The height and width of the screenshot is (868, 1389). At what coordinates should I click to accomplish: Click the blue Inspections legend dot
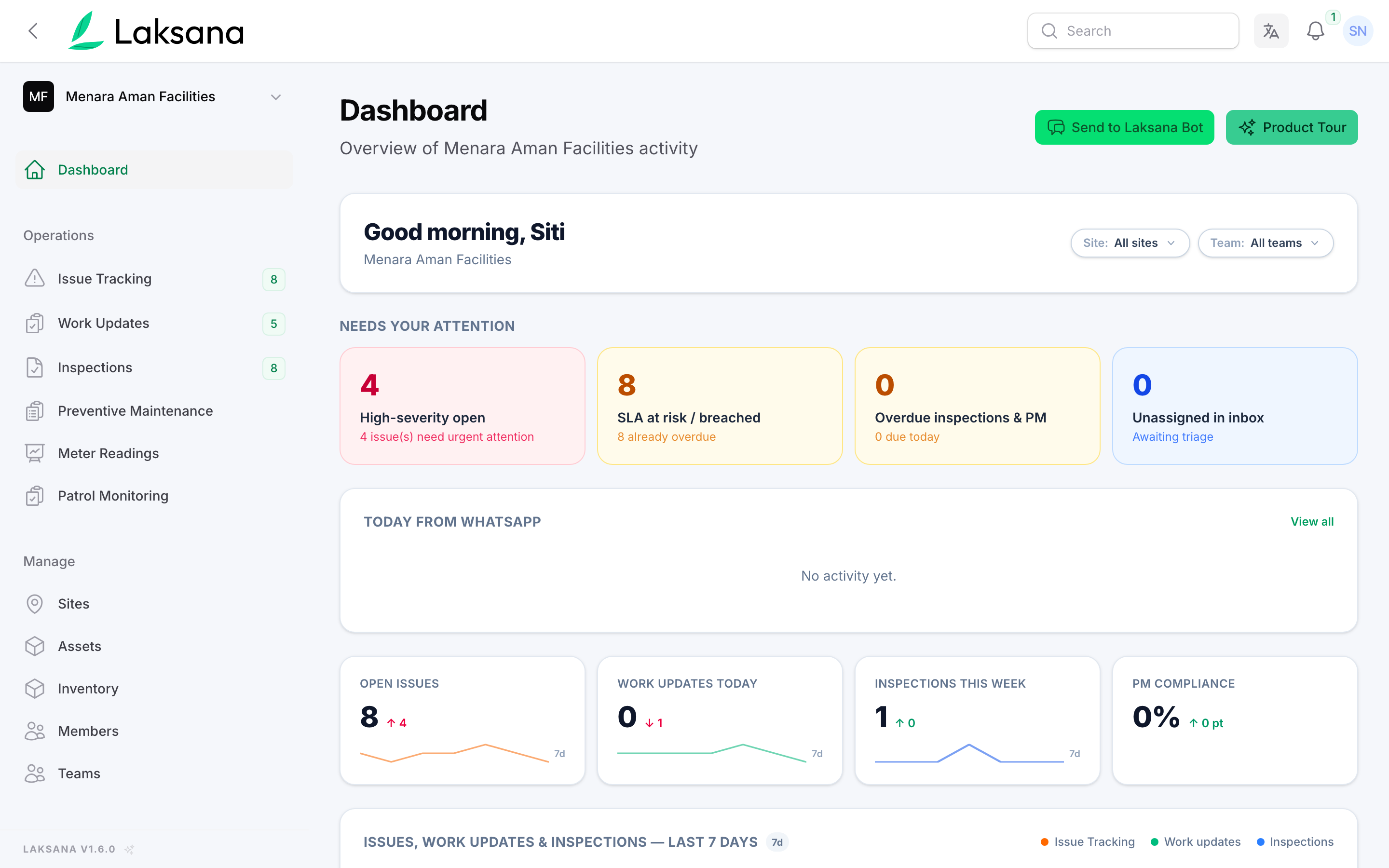pos(1260,842)
